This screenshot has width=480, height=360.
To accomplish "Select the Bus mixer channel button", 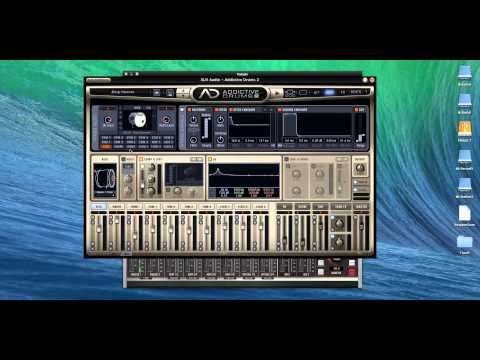I will pos(320,207).
